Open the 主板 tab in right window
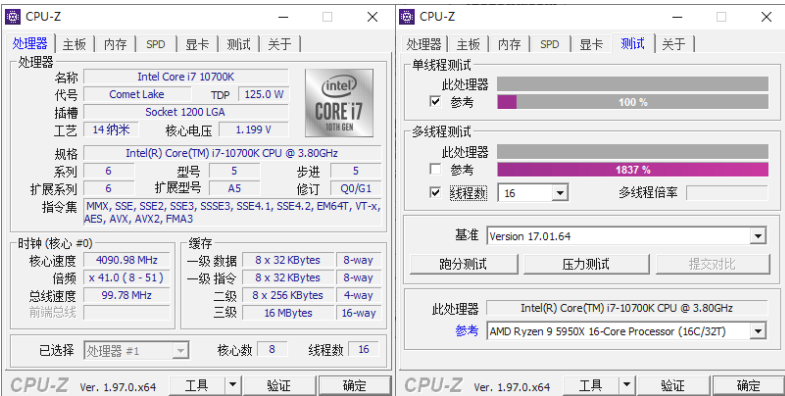 pyautogui.click(x=468, y=44)
